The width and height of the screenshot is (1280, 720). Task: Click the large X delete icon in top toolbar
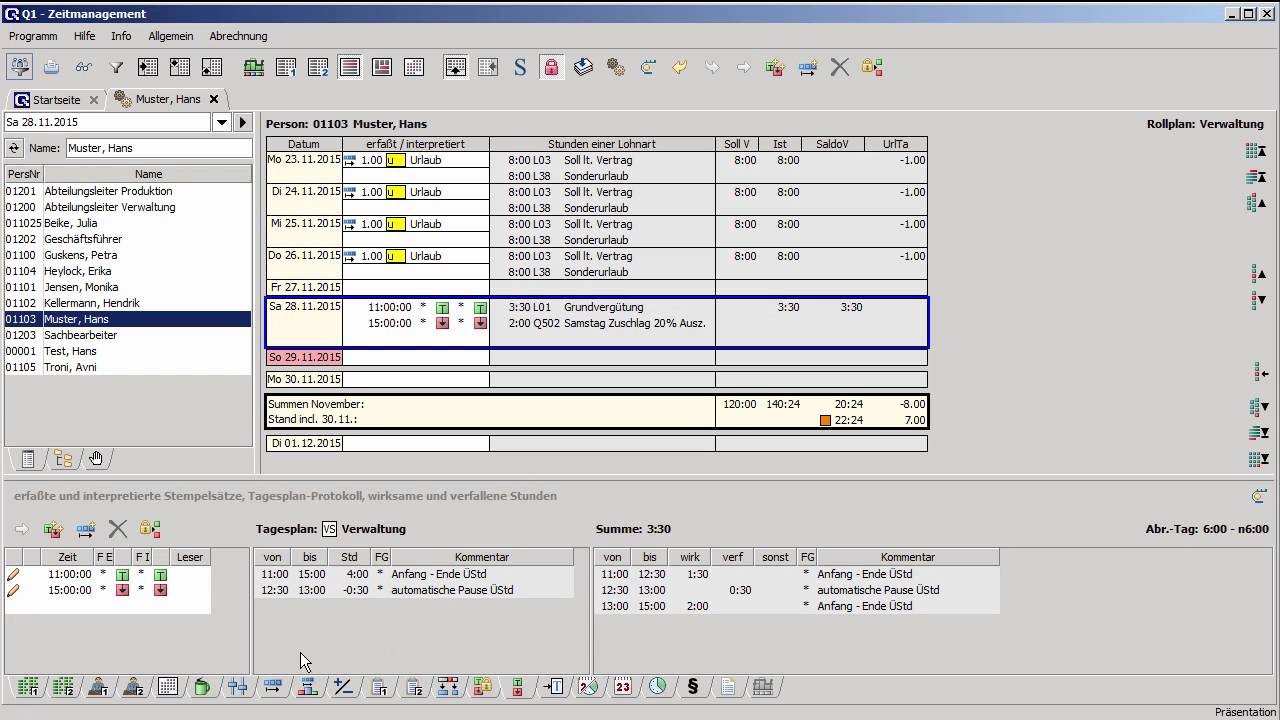pyautogui.click(x=840, y=67)
